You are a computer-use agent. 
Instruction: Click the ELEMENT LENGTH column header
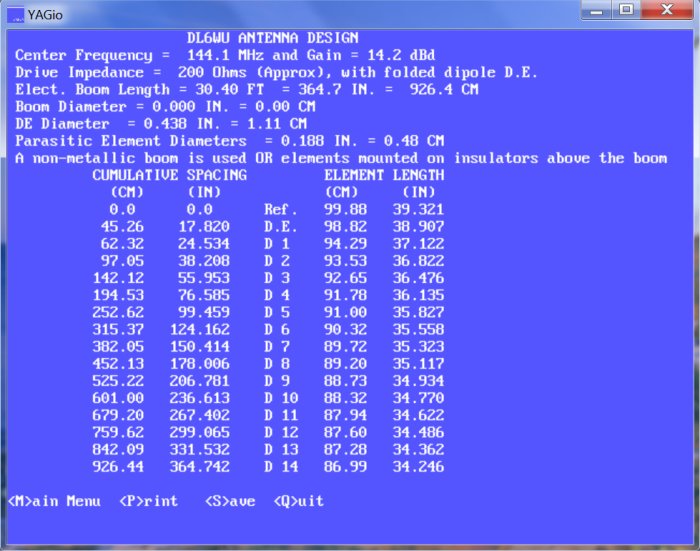tap(384, 175)
